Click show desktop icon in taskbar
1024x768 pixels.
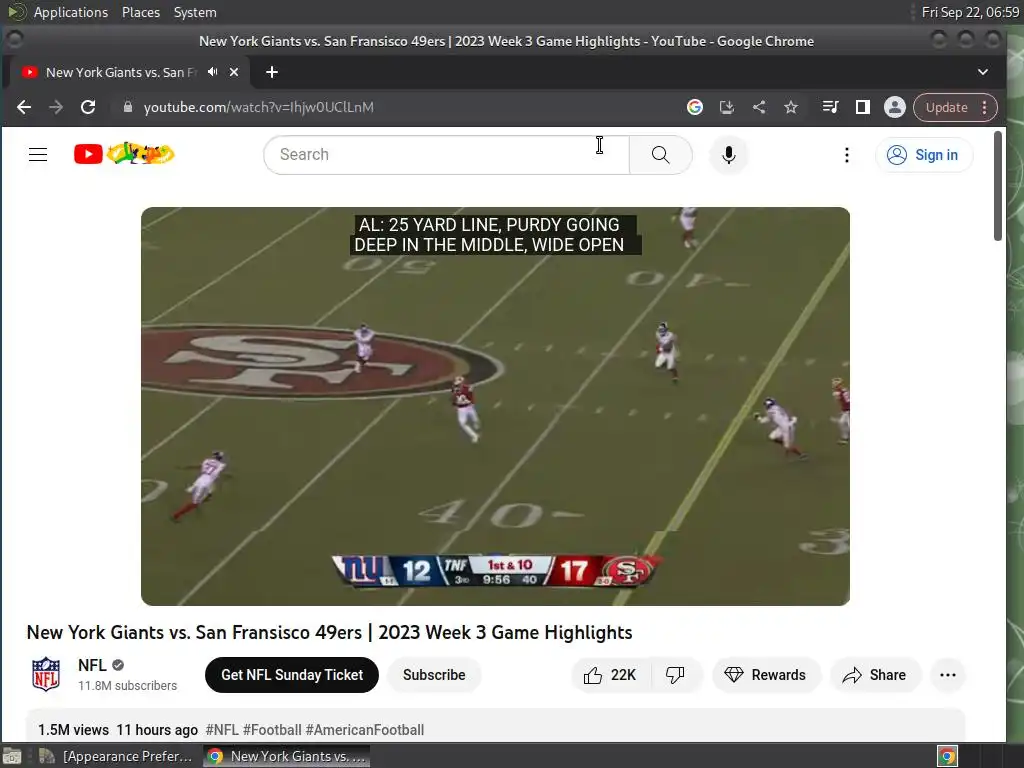click(x=12, y=756)
